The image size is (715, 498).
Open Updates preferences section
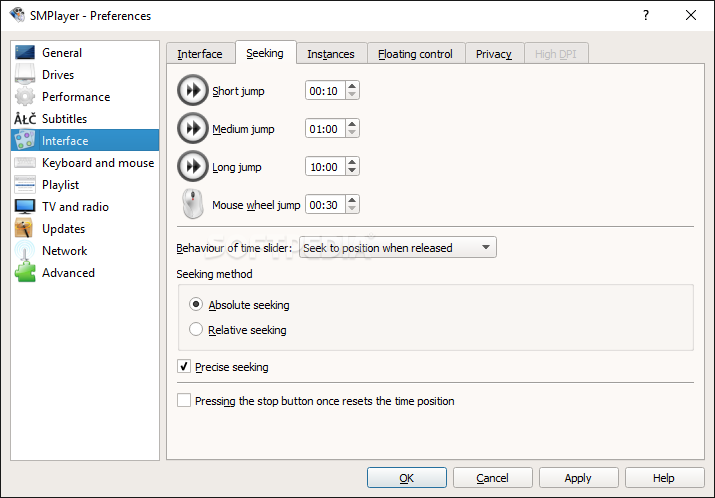[x=85, y=228]
